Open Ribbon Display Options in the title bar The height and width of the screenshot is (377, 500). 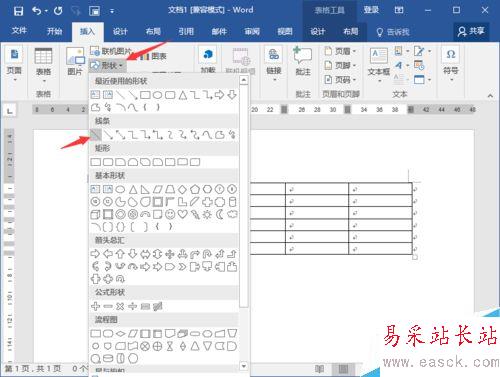(x=399, y=10)
